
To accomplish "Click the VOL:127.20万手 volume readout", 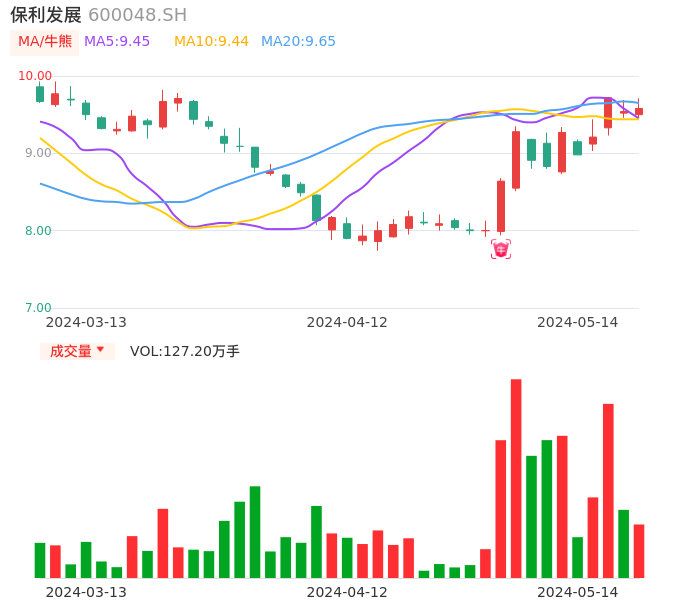I will (x=185, y=351).
